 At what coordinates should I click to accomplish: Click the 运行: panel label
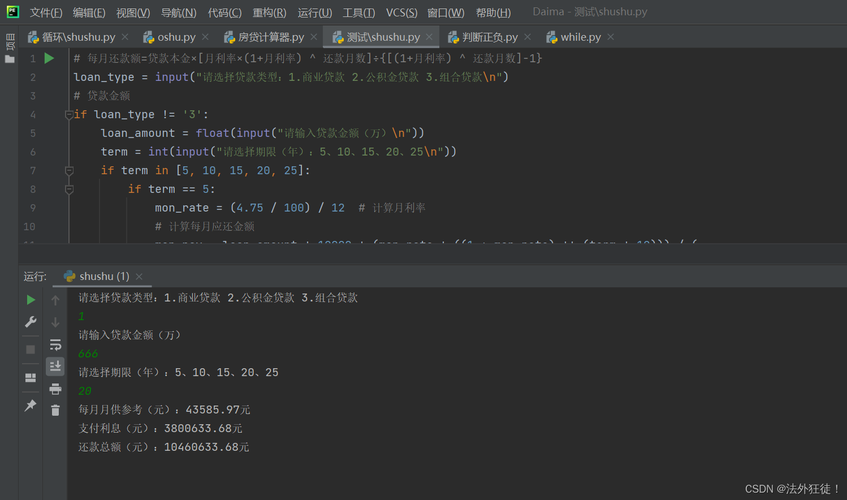(x=35, y=276)
